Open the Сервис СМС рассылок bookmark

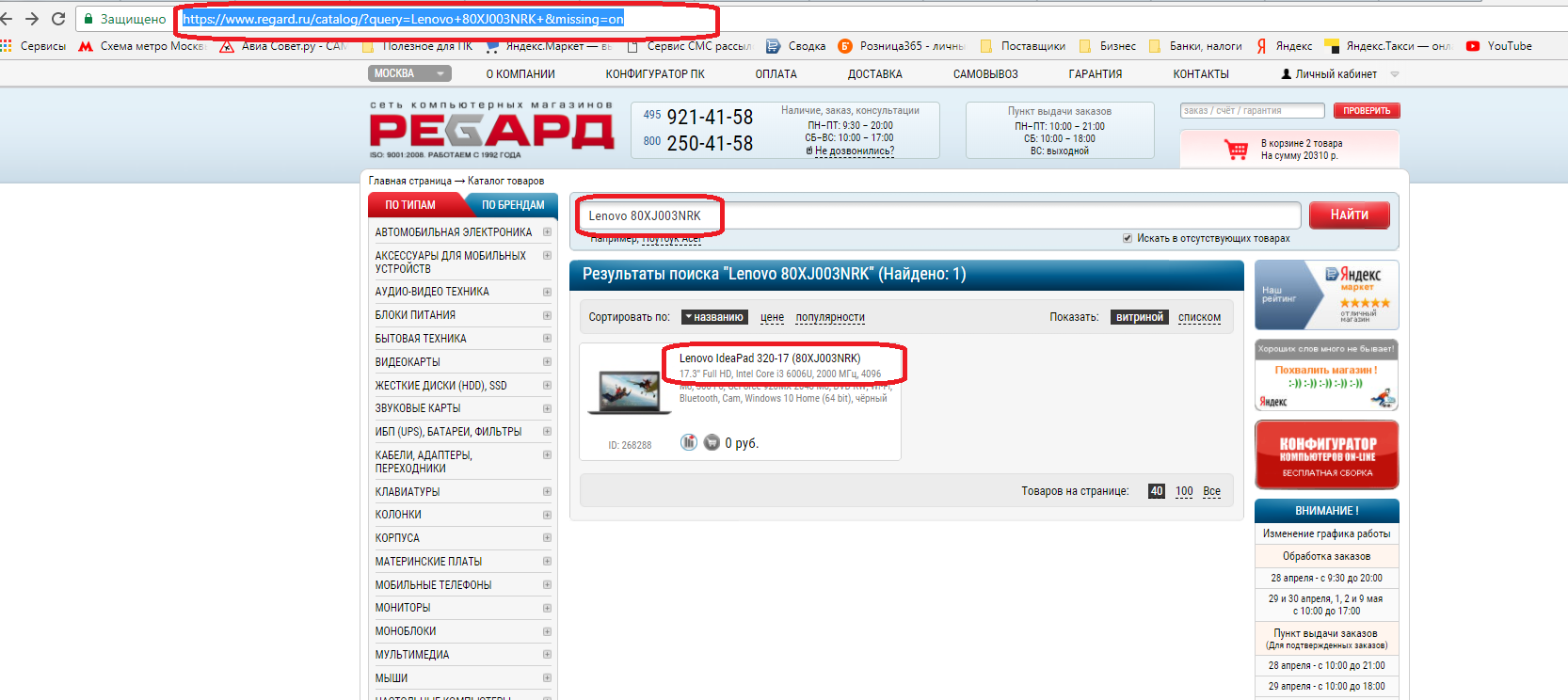tap(690, 46)
